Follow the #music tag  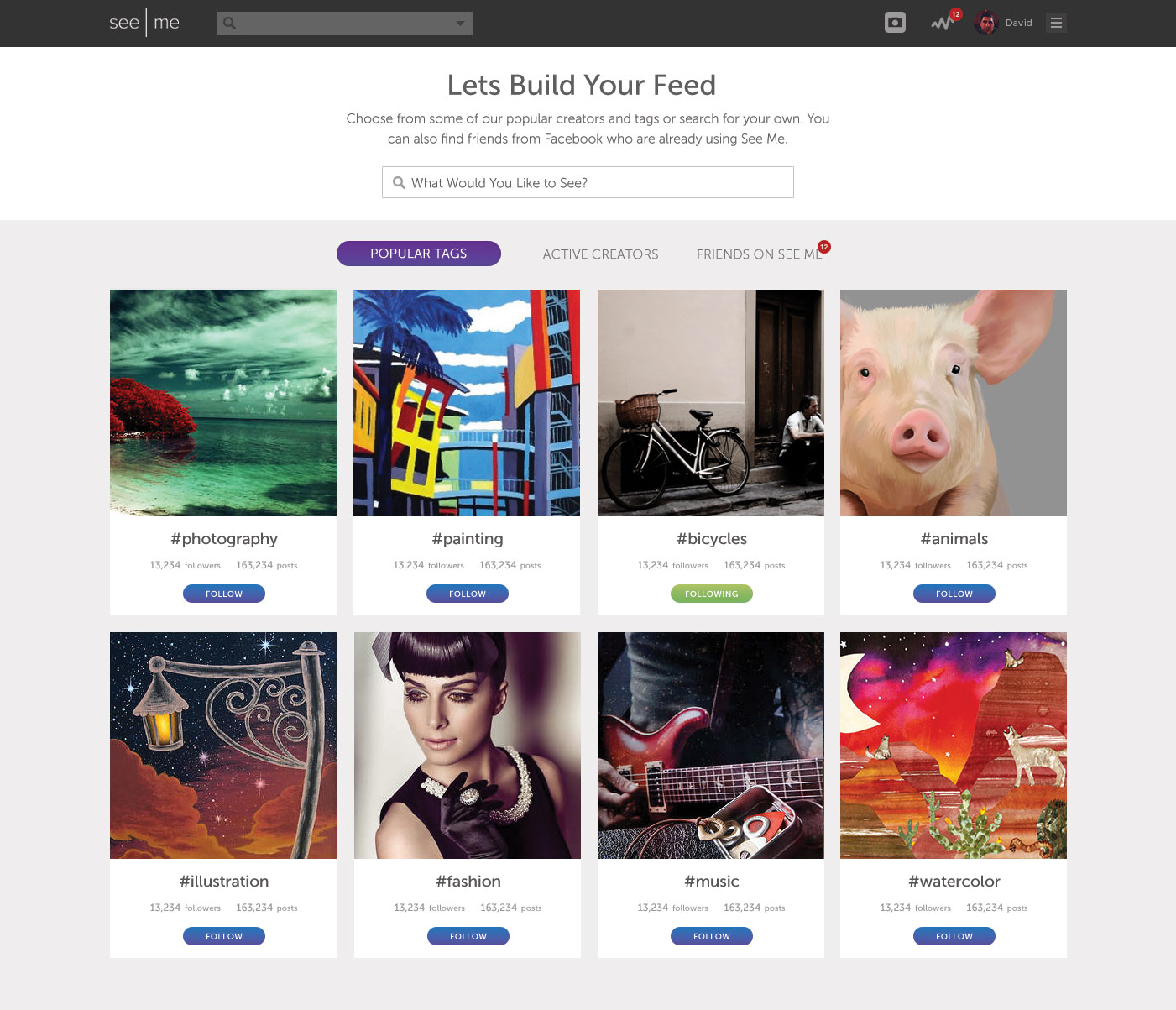click(x=712, y=936)
